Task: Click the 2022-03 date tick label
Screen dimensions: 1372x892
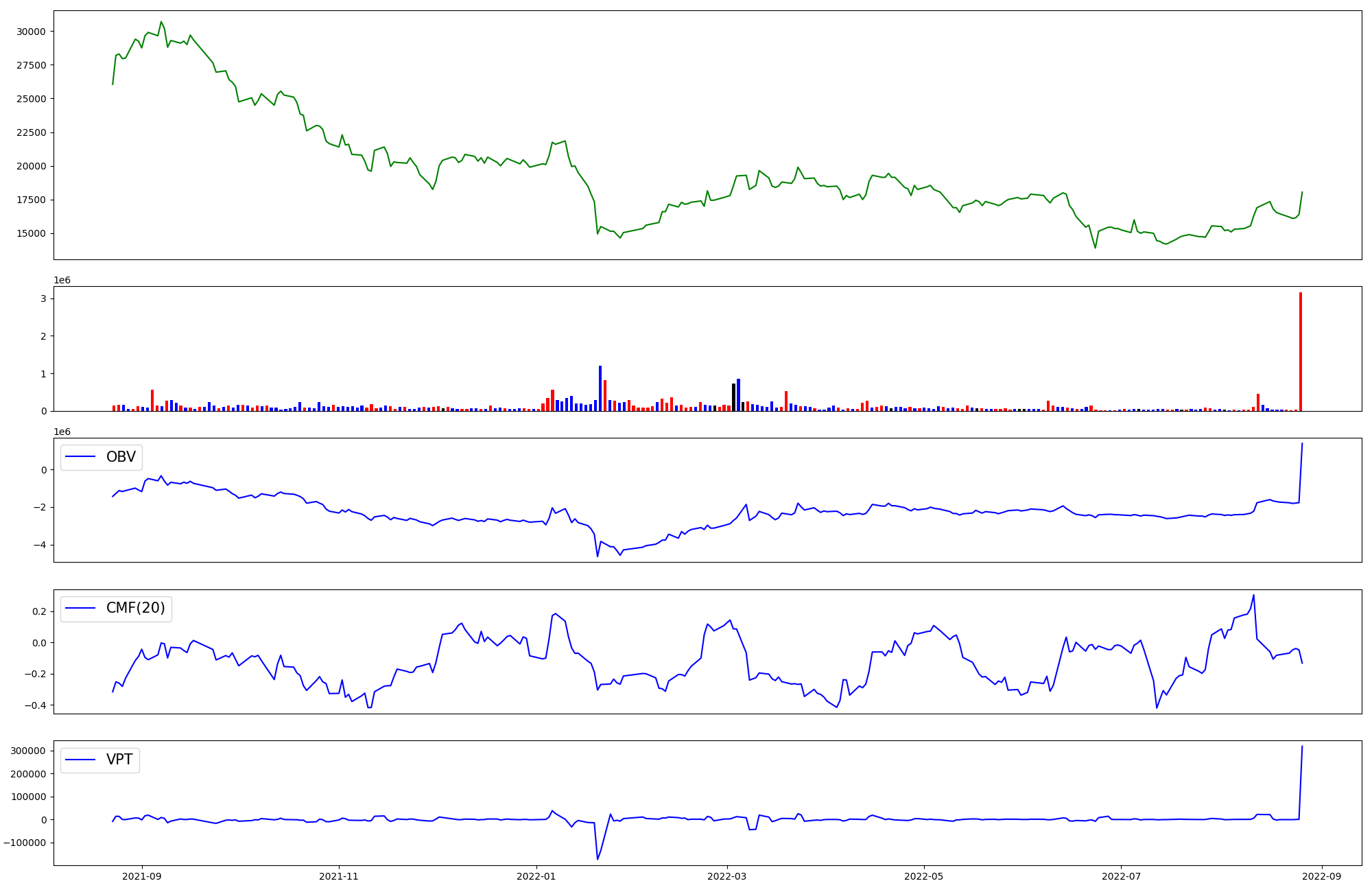Action: (x=726, y=876)
